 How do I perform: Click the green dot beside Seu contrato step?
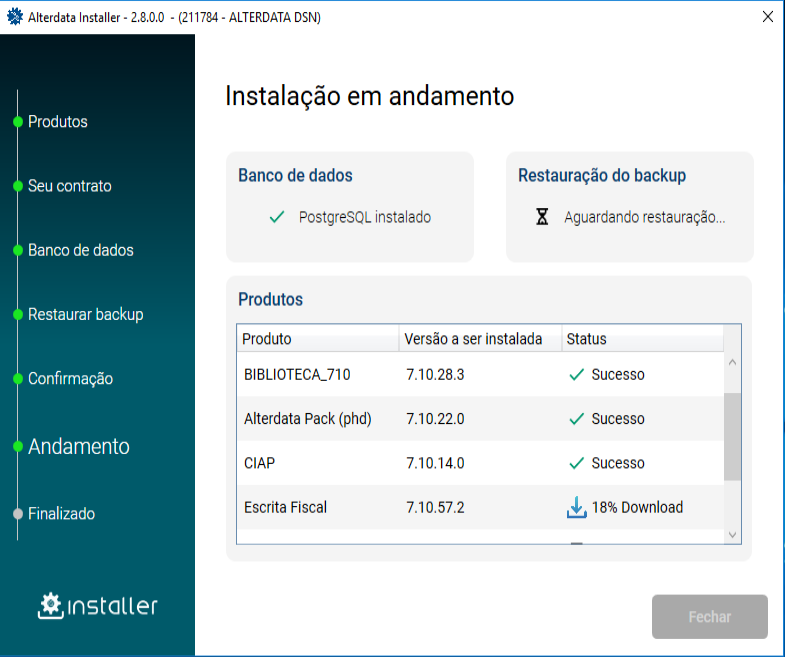coord(18,186)
